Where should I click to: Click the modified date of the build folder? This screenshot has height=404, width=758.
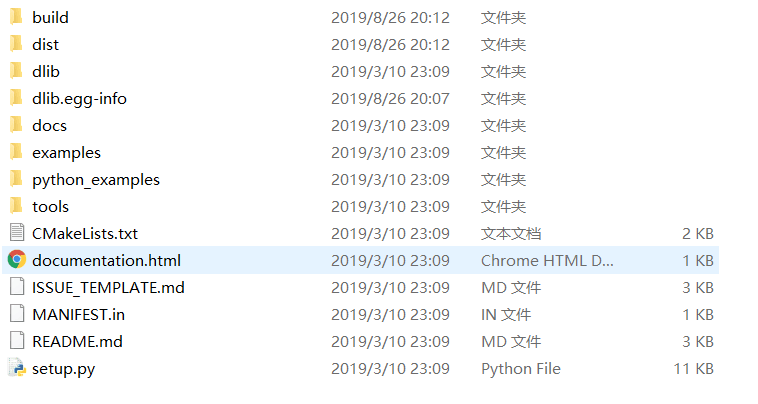point(390,17)
